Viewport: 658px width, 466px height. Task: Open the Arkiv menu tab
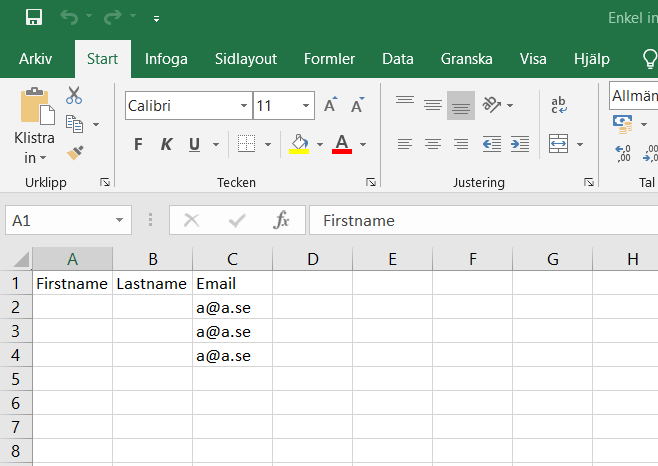click(36, 59)
